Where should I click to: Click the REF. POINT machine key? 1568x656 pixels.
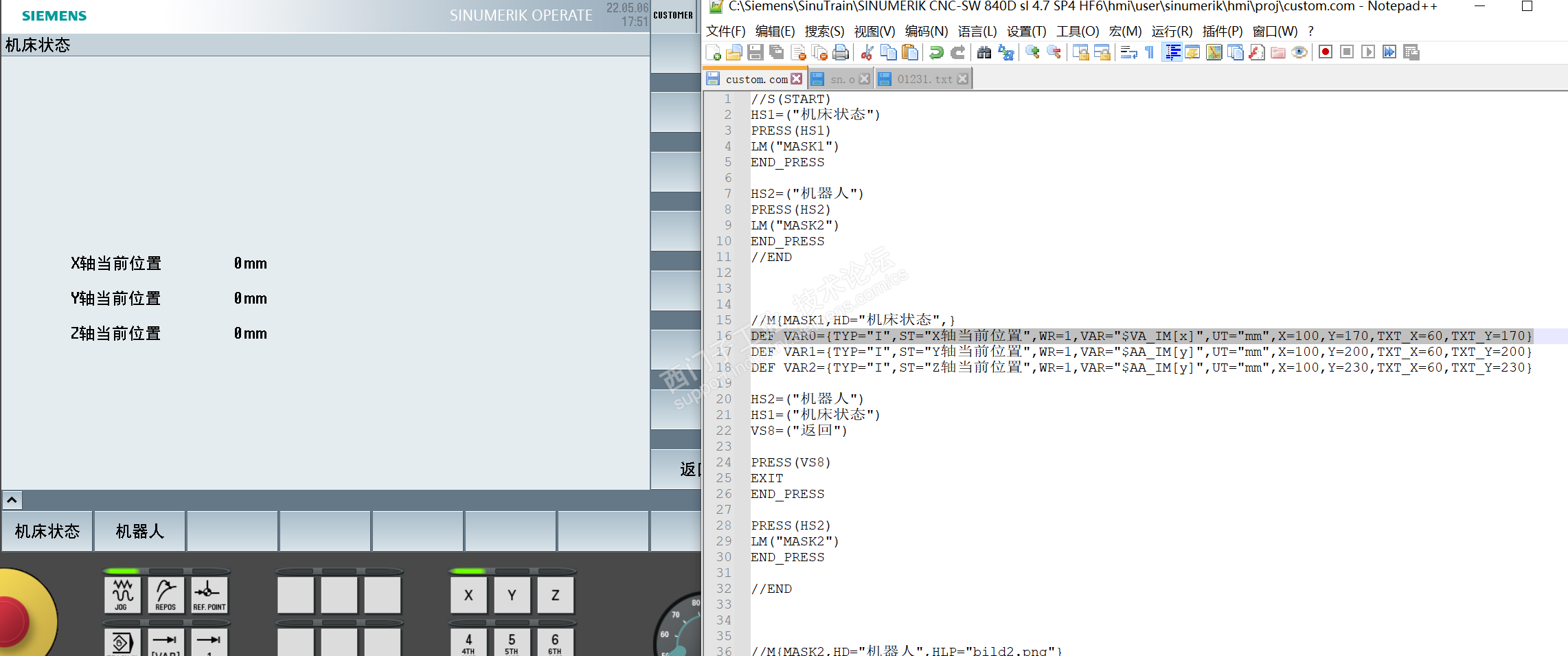pyautogui.click(x=209, y=595)
